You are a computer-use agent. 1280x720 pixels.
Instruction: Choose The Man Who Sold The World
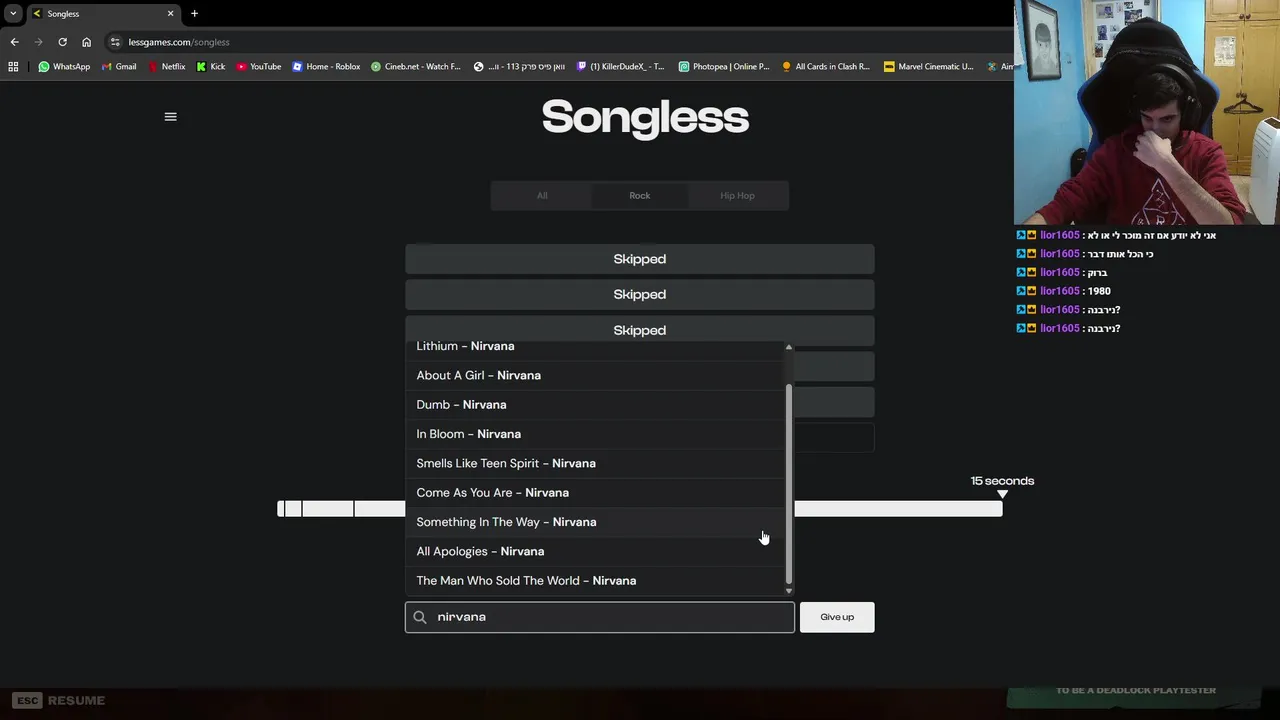pyautogui.click(x=595, y=581)
